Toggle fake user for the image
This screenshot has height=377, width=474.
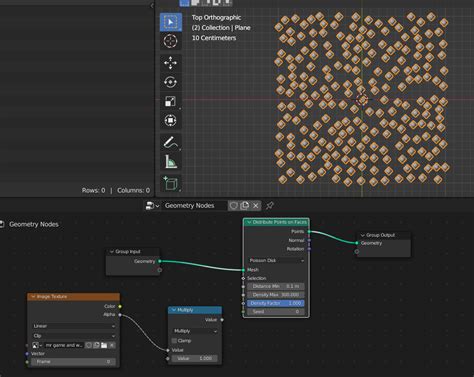[x=89, y=345]
